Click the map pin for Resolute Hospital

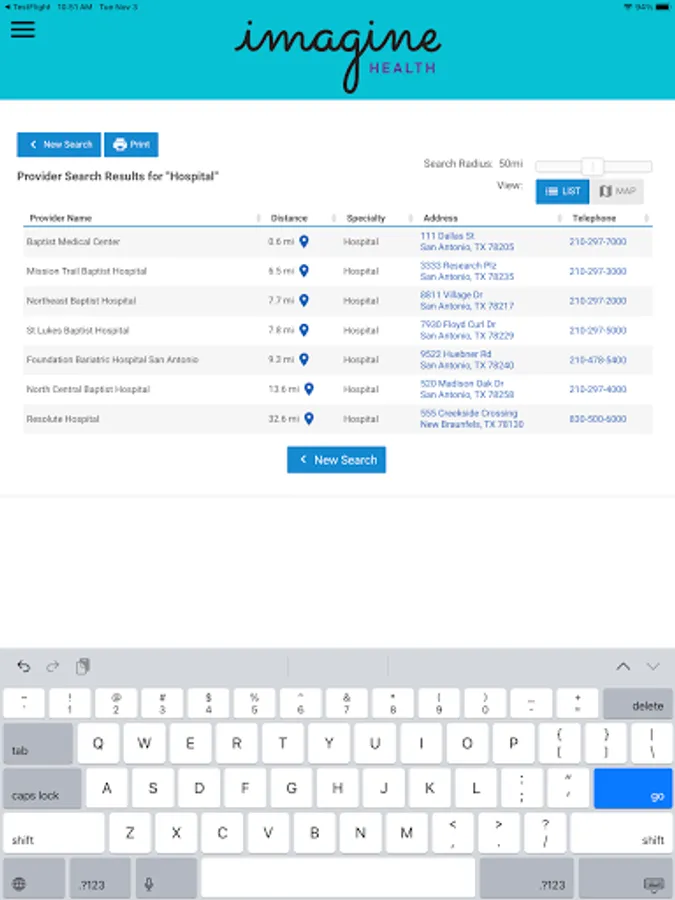coord(309,419)
